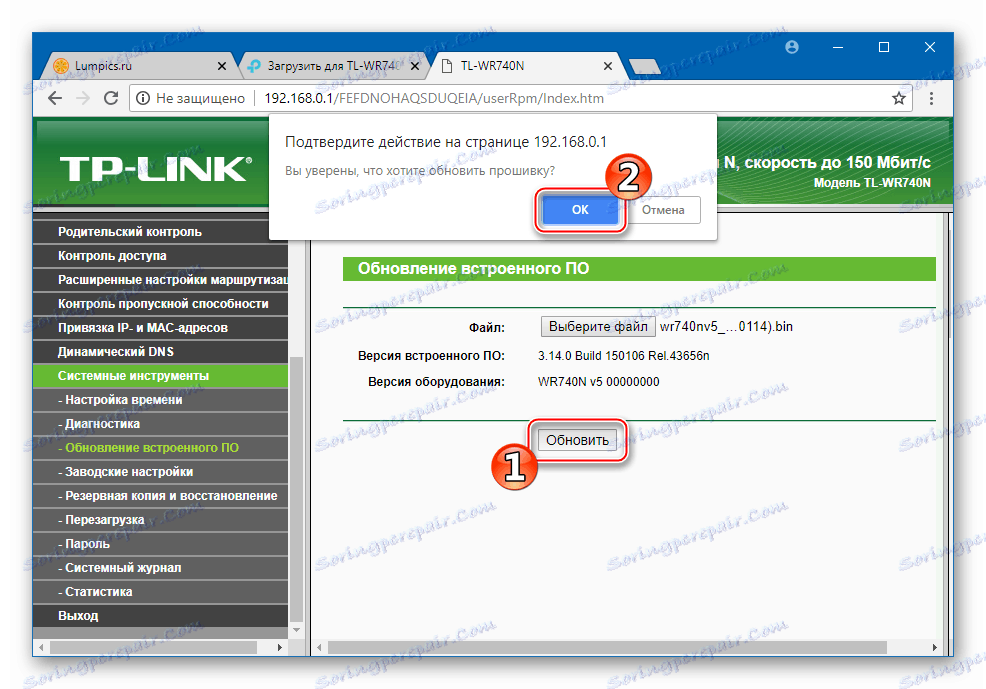Confirm the firmware update with OK

tap(580, 210)
